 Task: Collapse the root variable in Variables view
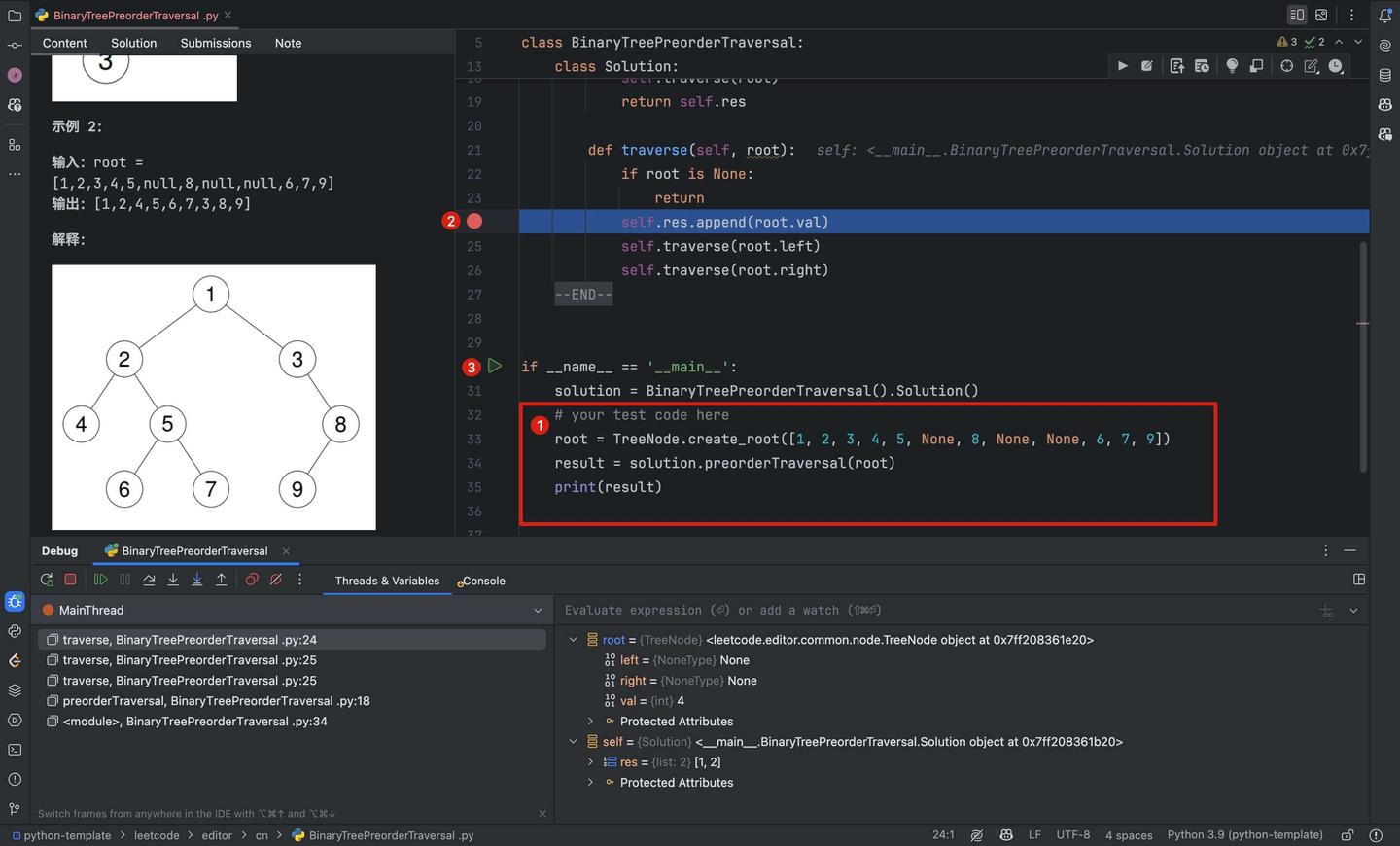(x=573, y=640)
